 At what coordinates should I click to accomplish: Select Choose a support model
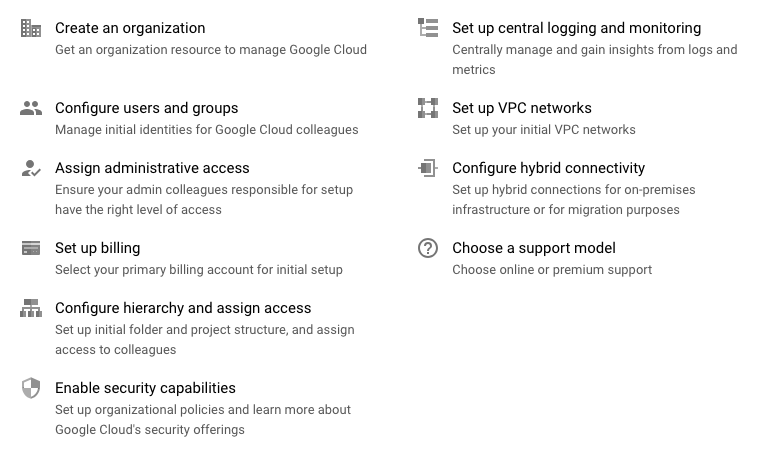533,248
